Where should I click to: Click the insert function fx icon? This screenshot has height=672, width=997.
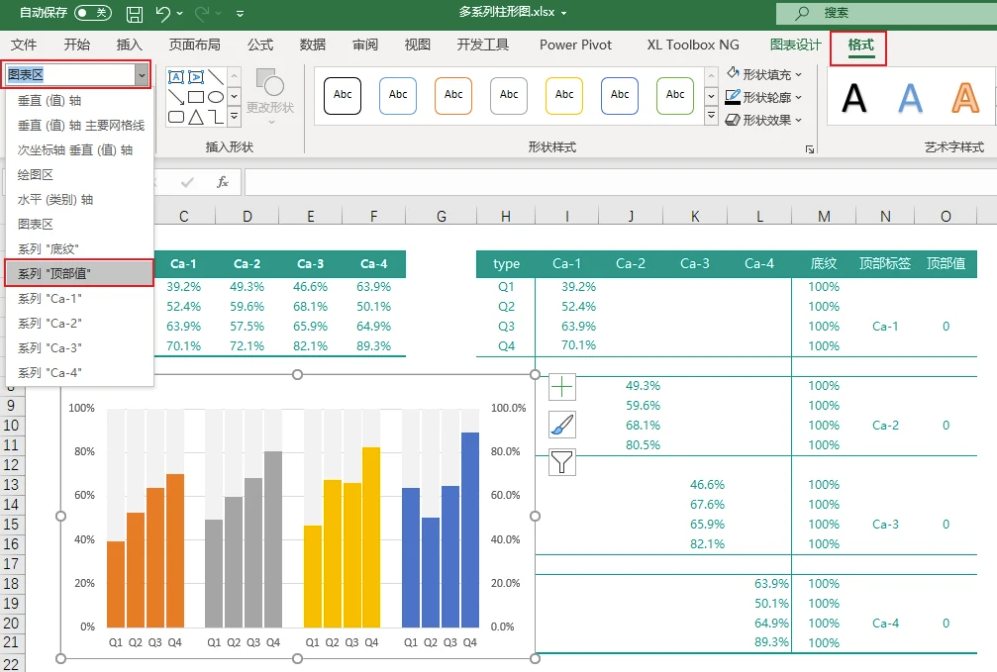[x=223, y=182]
